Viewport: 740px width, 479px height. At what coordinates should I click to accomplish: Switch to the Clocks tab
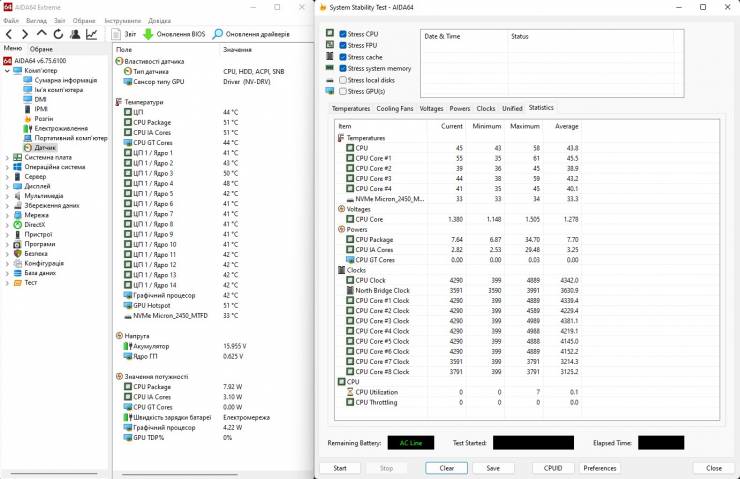[486, 109]
